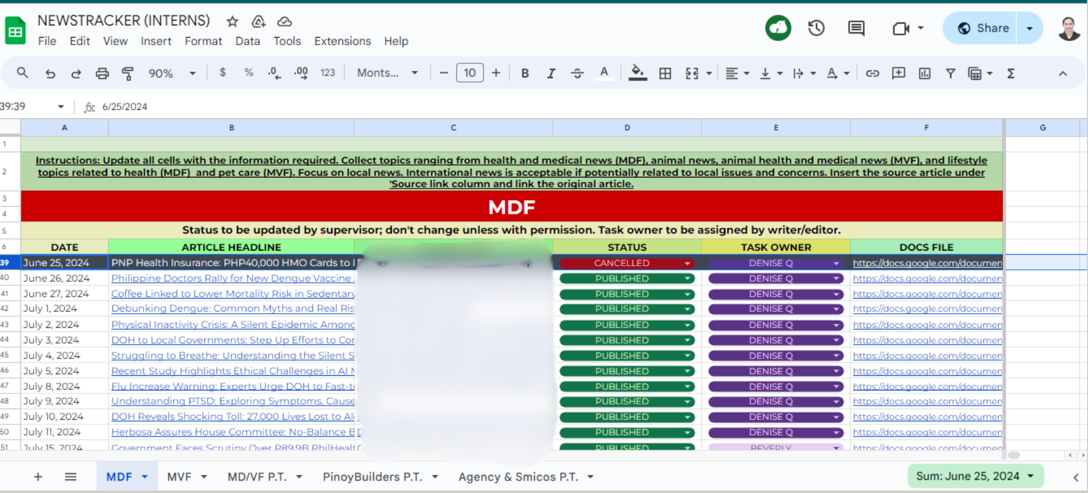The width and height of the screenshot is (1088, 493).
Task: Open horizontal align dropdown
Action: (736, 73)
